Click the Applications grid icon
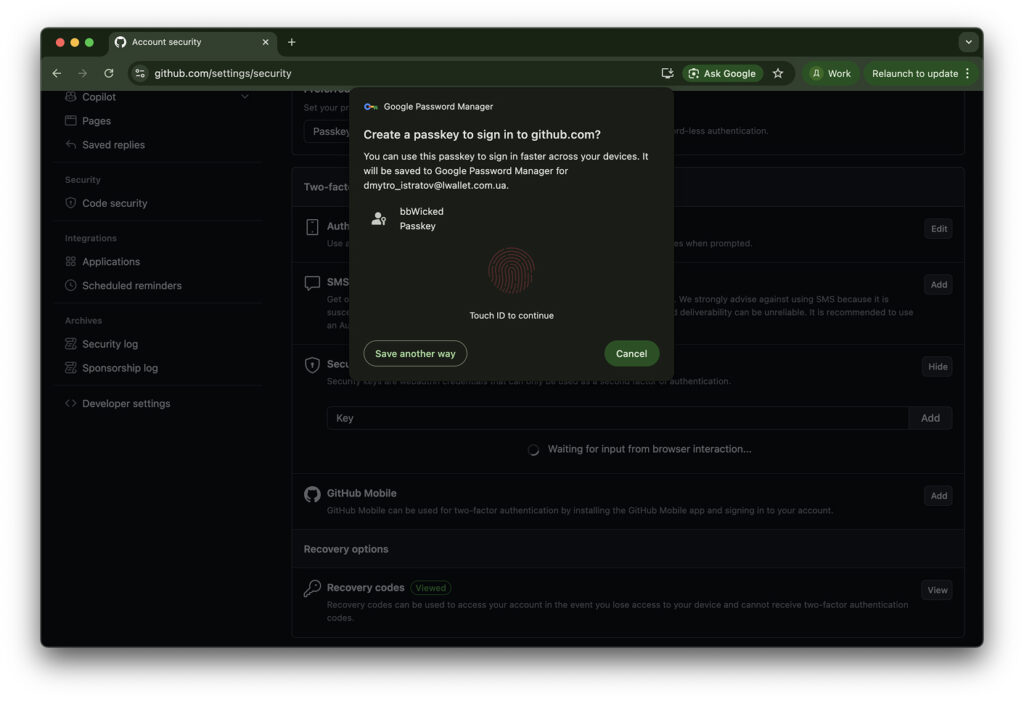 pyautogui.click(x=71, y=261)
